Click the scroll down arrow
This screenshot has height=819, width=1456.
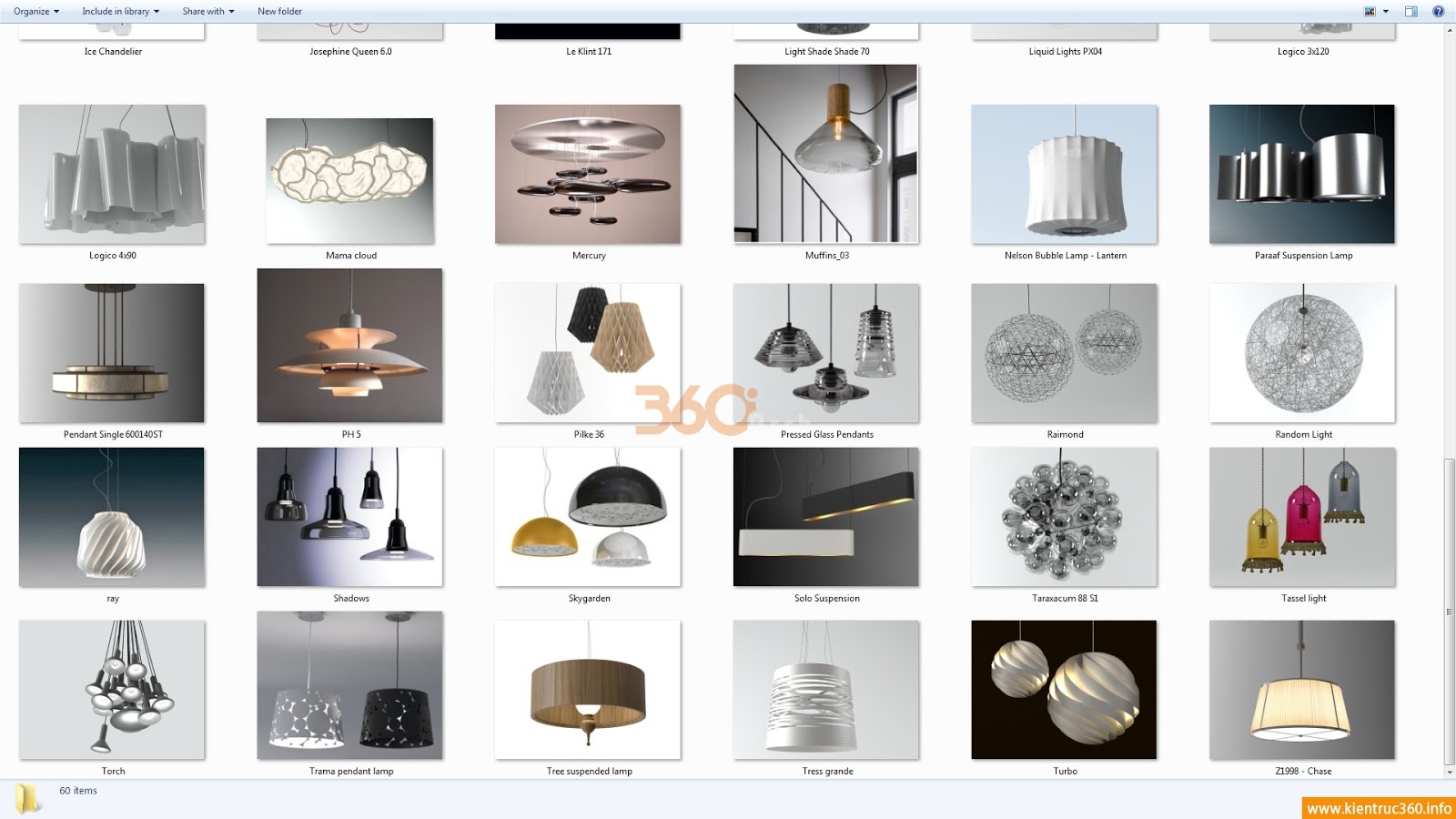pyautogui.click(x=1449, y=772)
